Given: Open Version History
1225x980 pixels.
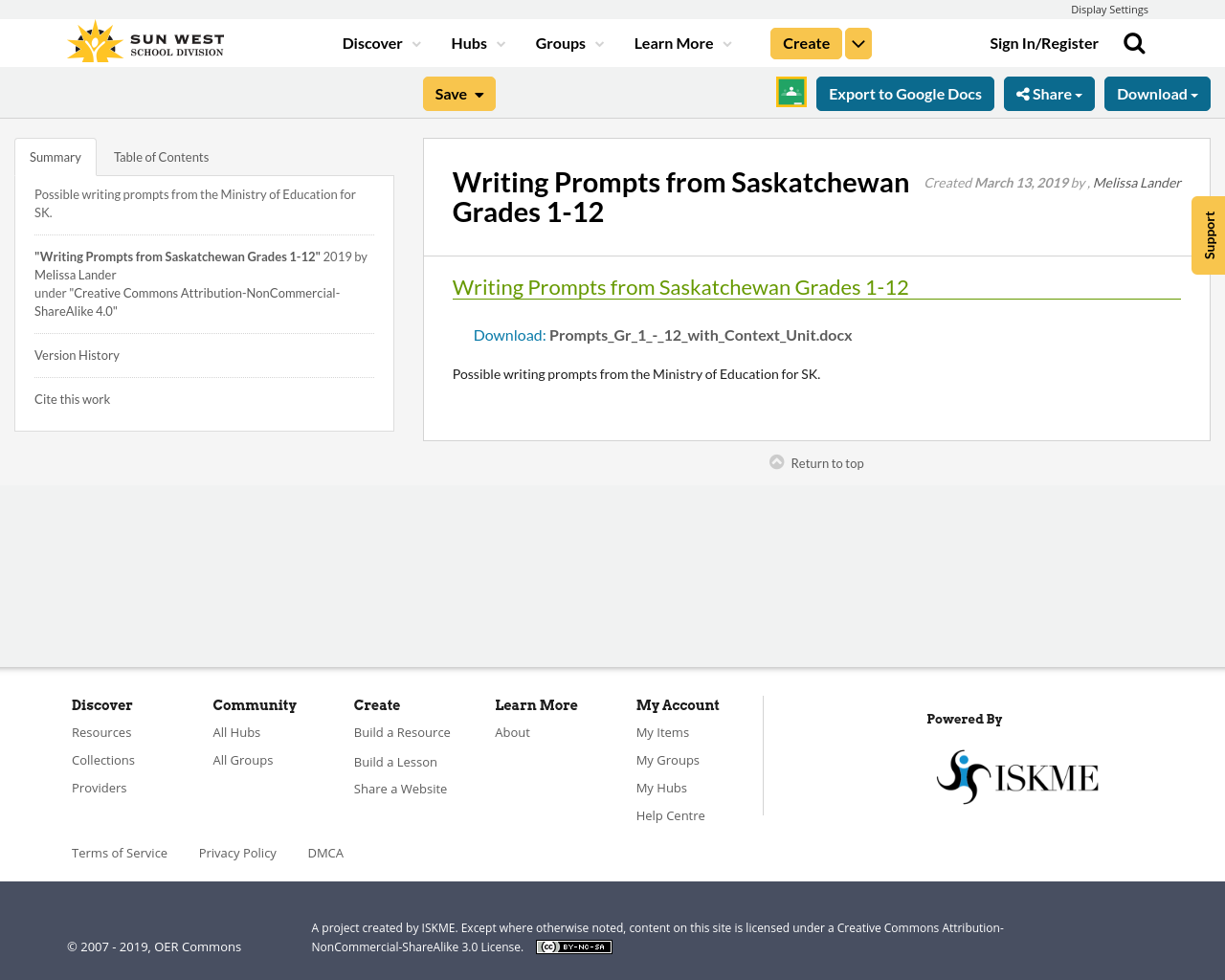Looking at the screenshot, I should click(x=77, y=353).
